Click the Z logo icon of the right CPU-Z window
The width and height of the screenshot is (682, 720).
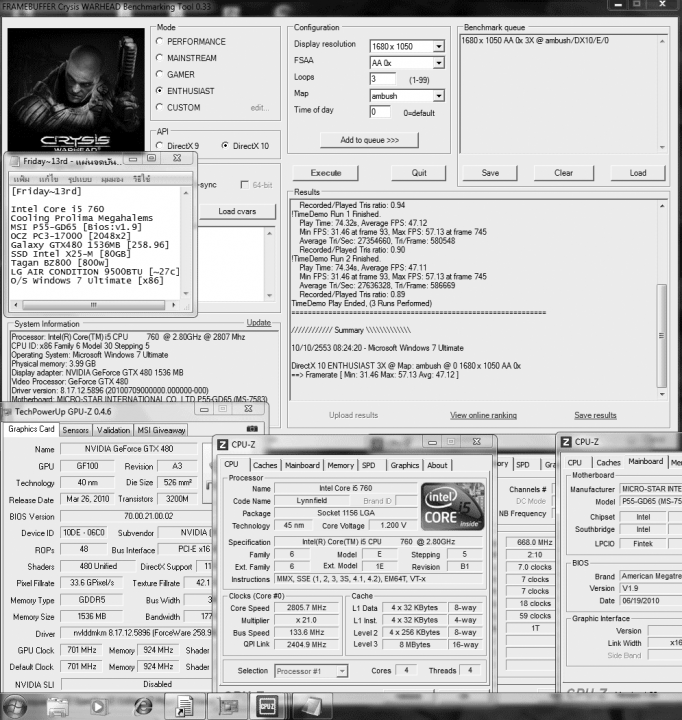click(x=566, y=442)
